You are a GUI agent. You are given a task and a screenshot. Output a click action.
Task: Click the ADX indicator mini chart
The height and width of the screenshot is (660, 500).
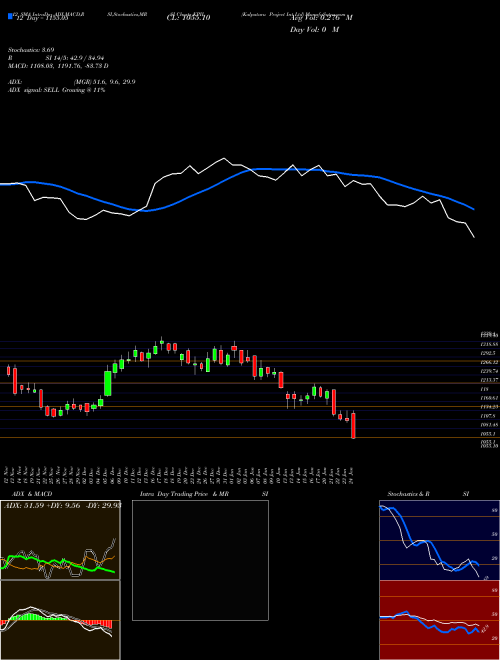pyautogui.click(x=60, y=540)
